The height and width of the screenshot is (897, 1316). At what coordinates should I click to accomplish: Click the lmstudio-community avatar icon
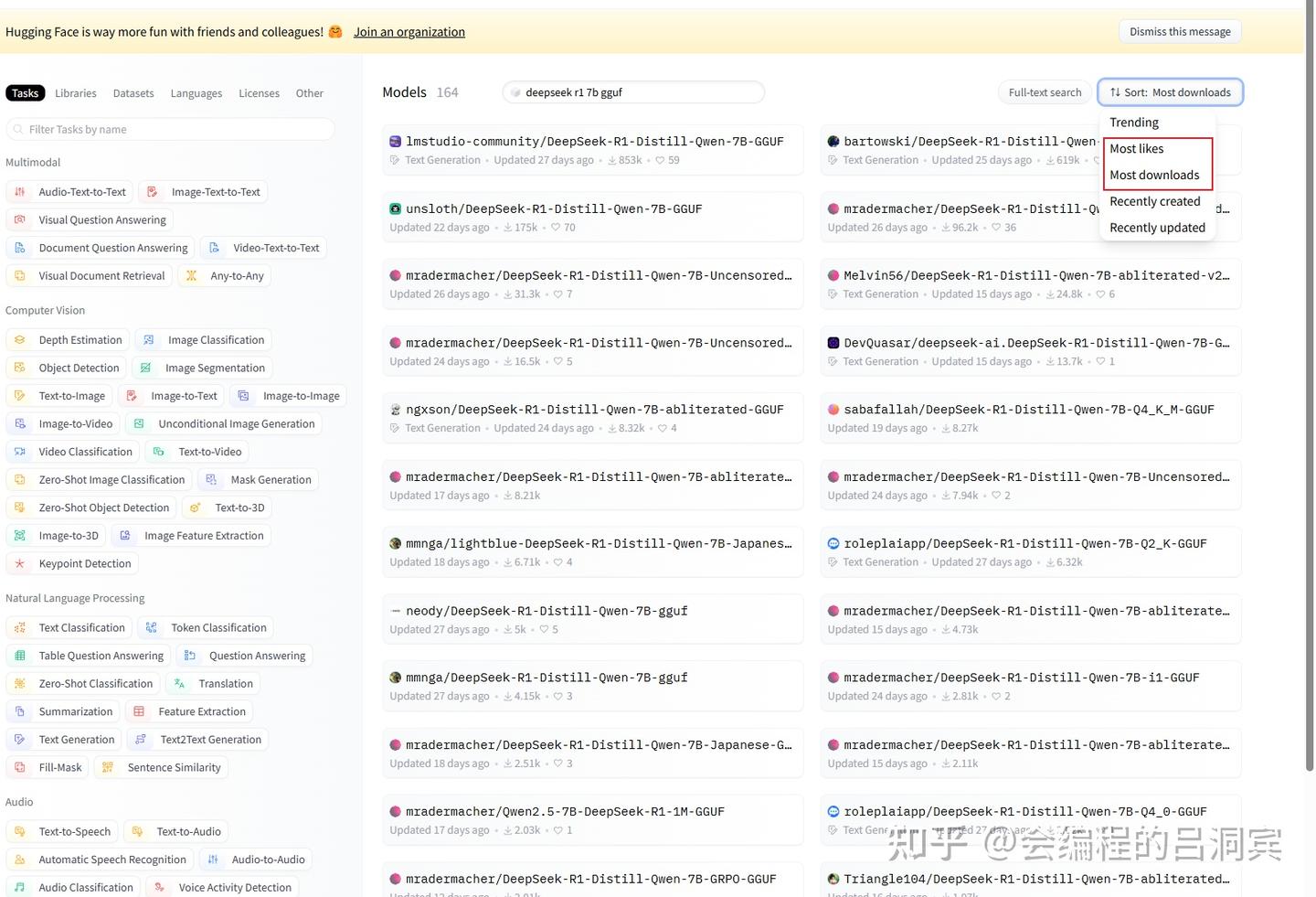pyautogui.click(x=396, y=142)
